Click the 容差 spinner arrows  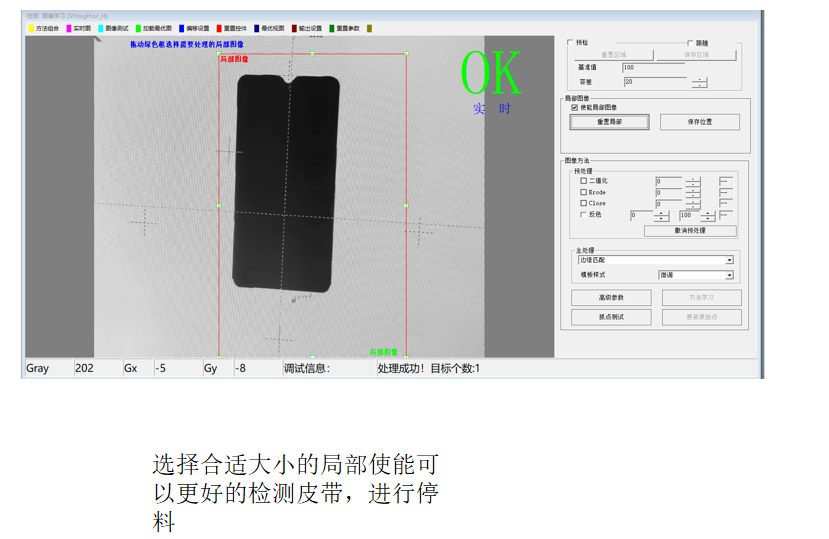700,81
